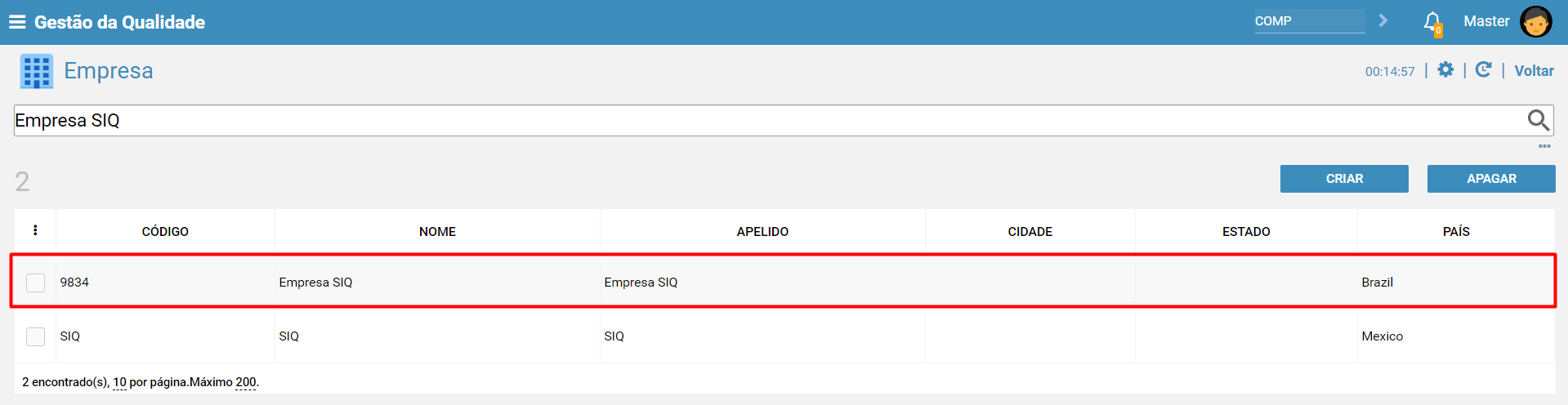Click the Empresa building grid icon
This screenshot has height=405, width=1568.
tap(37, 71)
